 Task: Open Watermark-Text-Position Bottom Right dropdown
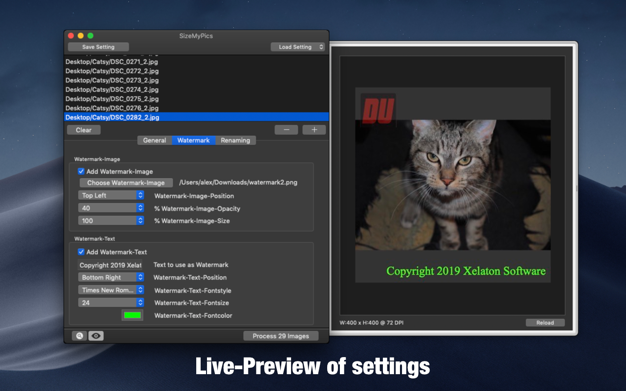[111, 277]
